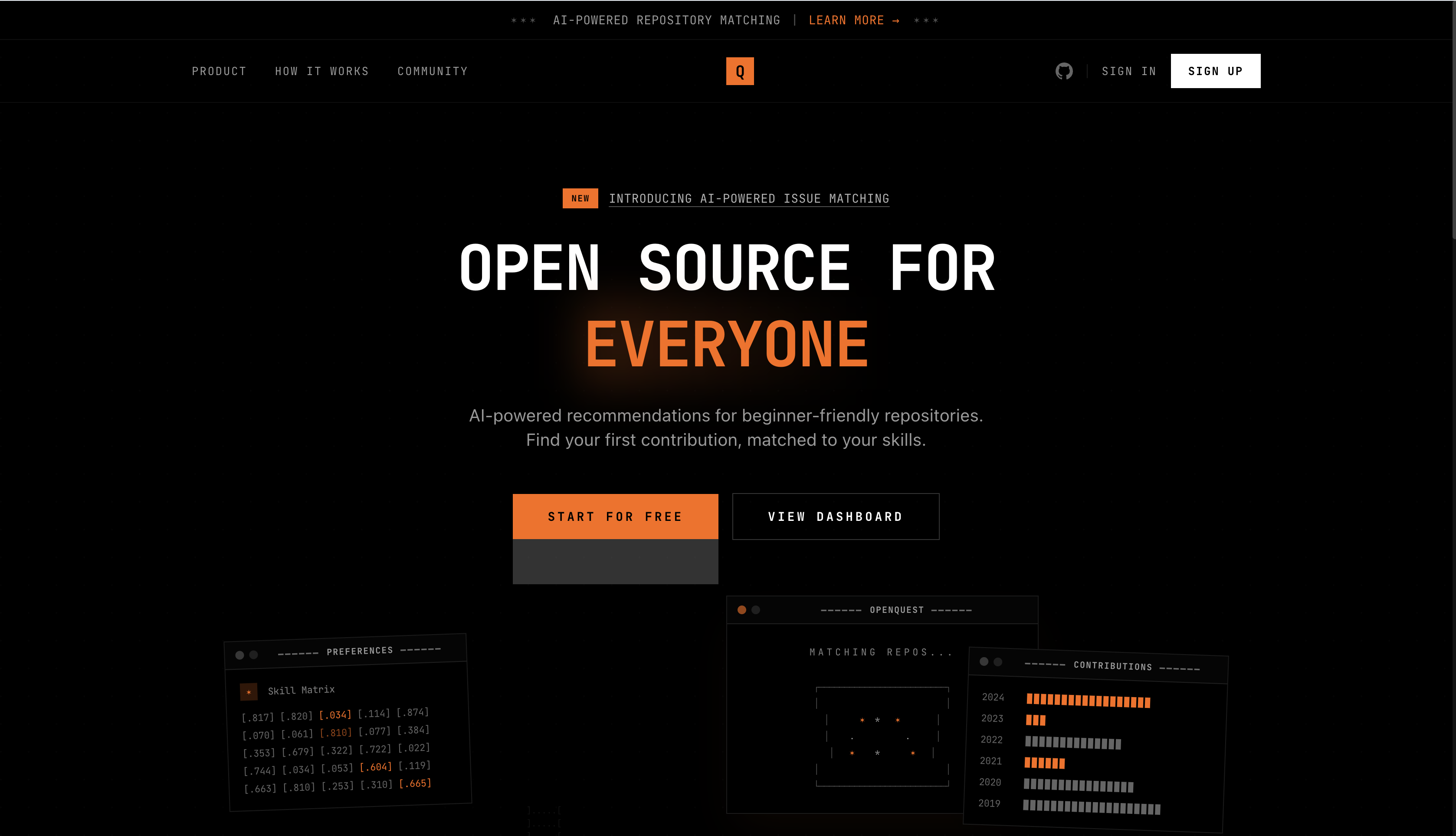Open the Product menu
This screenshot has height=836, width=1456.
pos(219,71)
